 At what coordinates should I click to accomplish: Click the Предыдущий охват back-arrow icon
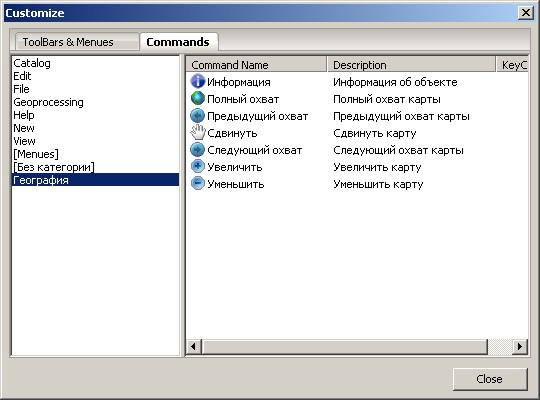click(198, 116)
